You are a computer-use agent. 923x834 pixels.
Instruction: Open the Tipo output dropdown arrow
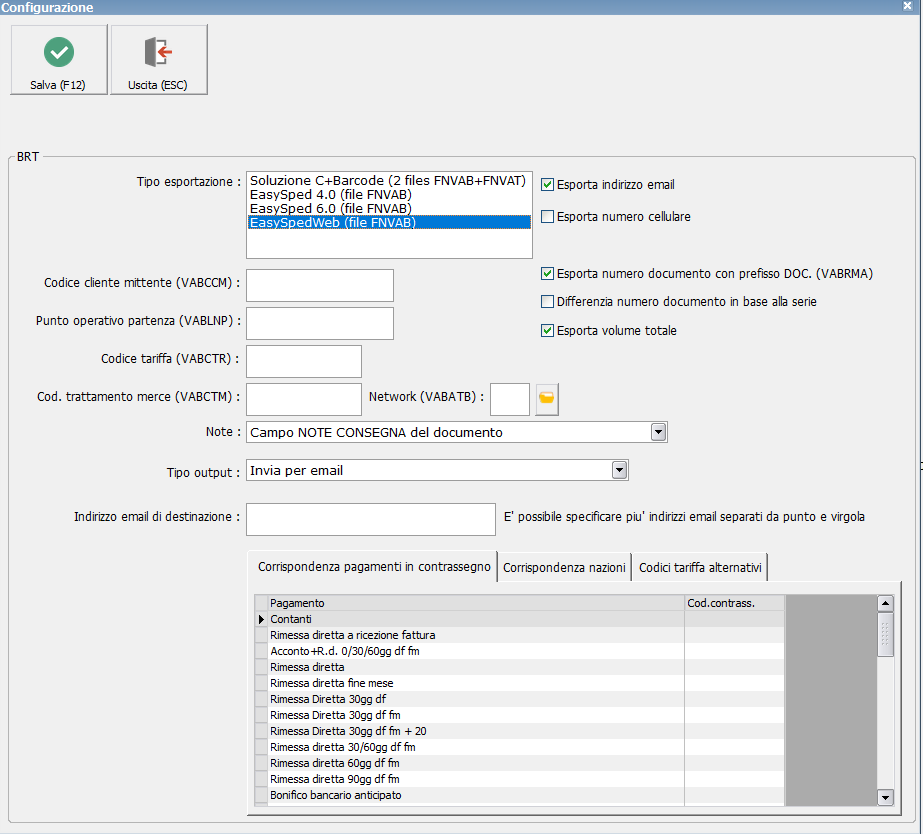(x=619, y=470)
